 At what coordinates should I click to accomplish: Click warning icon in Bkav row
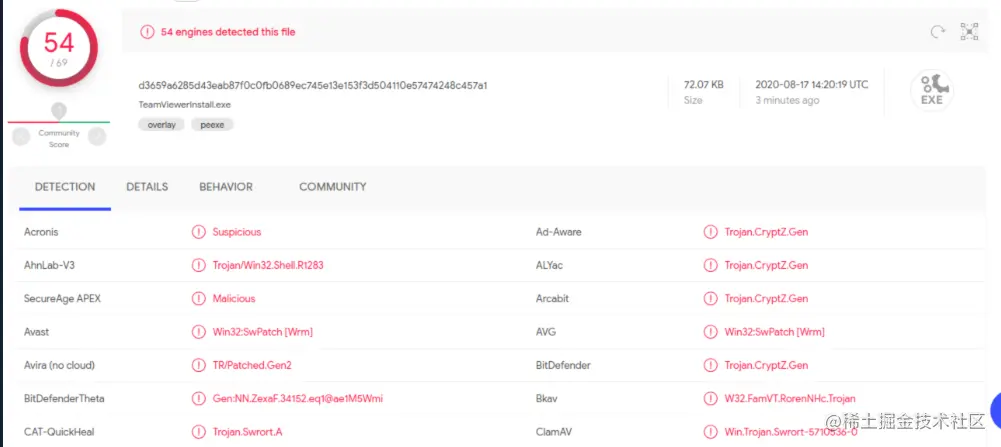pyautogui.click(x=711, y=398)
